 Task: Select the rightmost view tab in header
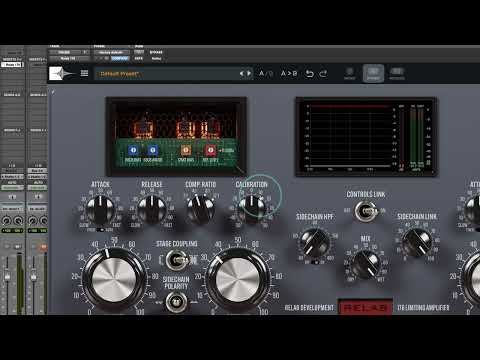coord(397,73)
